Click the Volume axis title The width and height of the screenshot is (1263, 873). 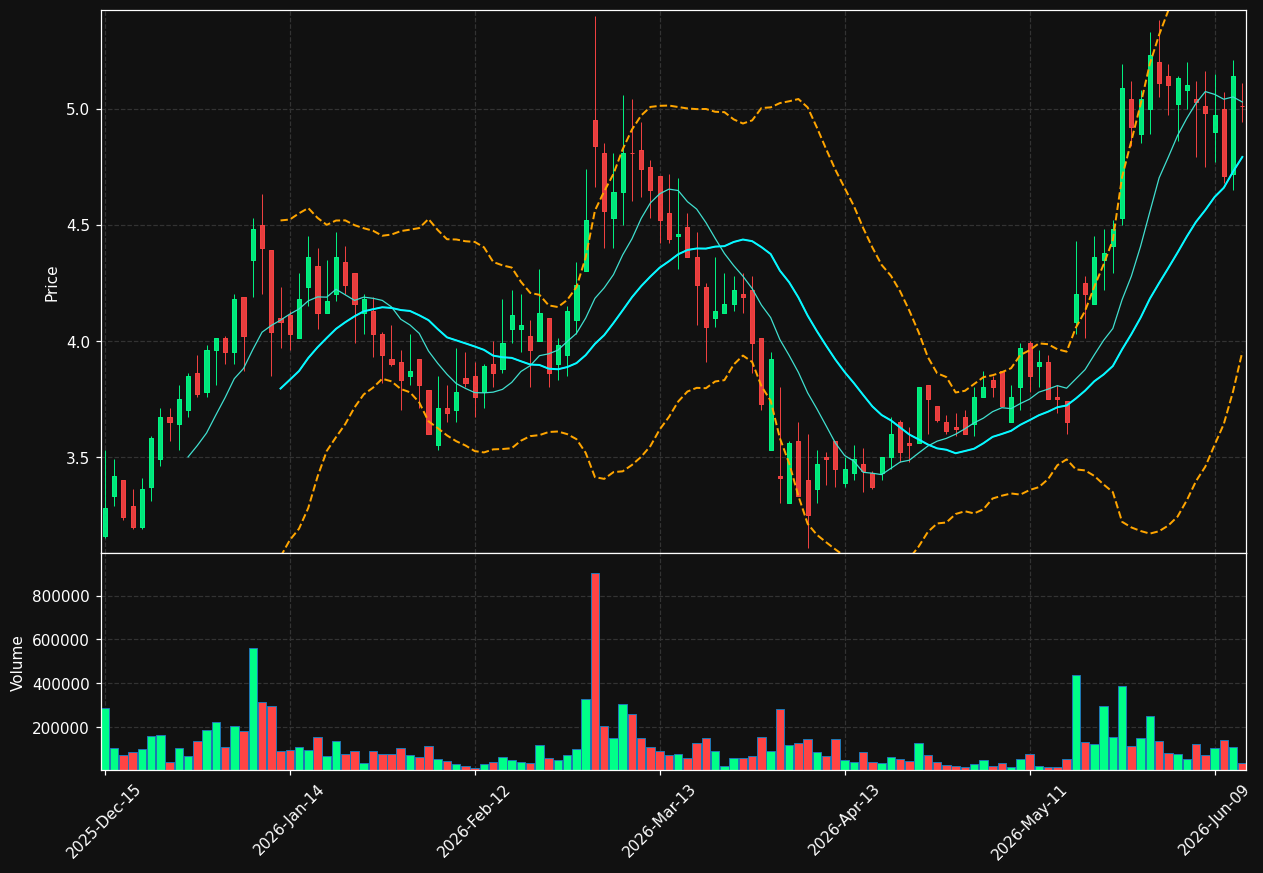tap(17, 663)
